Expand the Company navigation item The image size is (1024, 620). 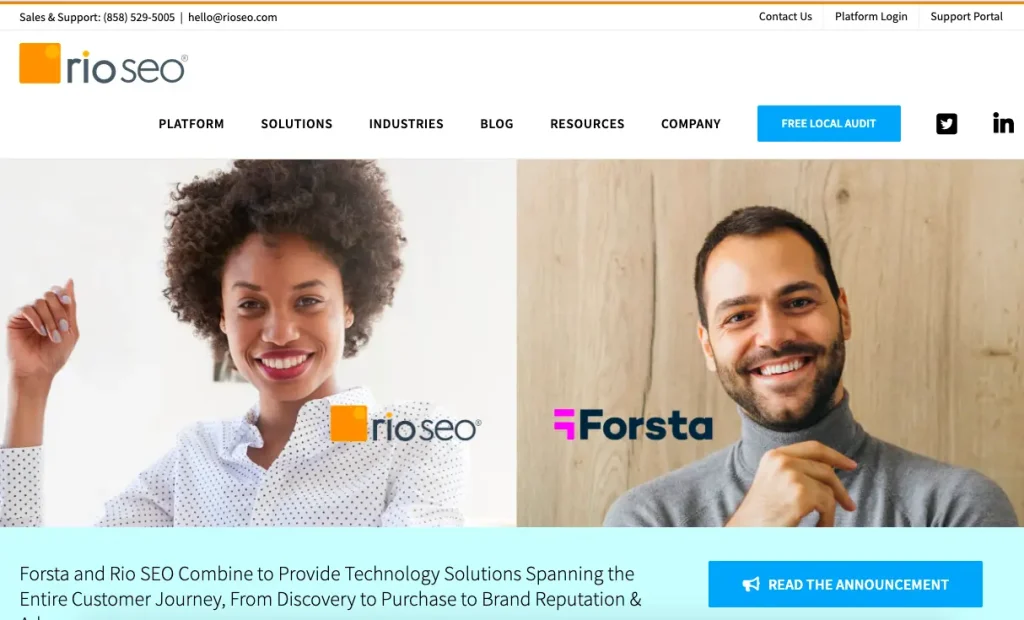pyautogui.click(x=691, y=123)
